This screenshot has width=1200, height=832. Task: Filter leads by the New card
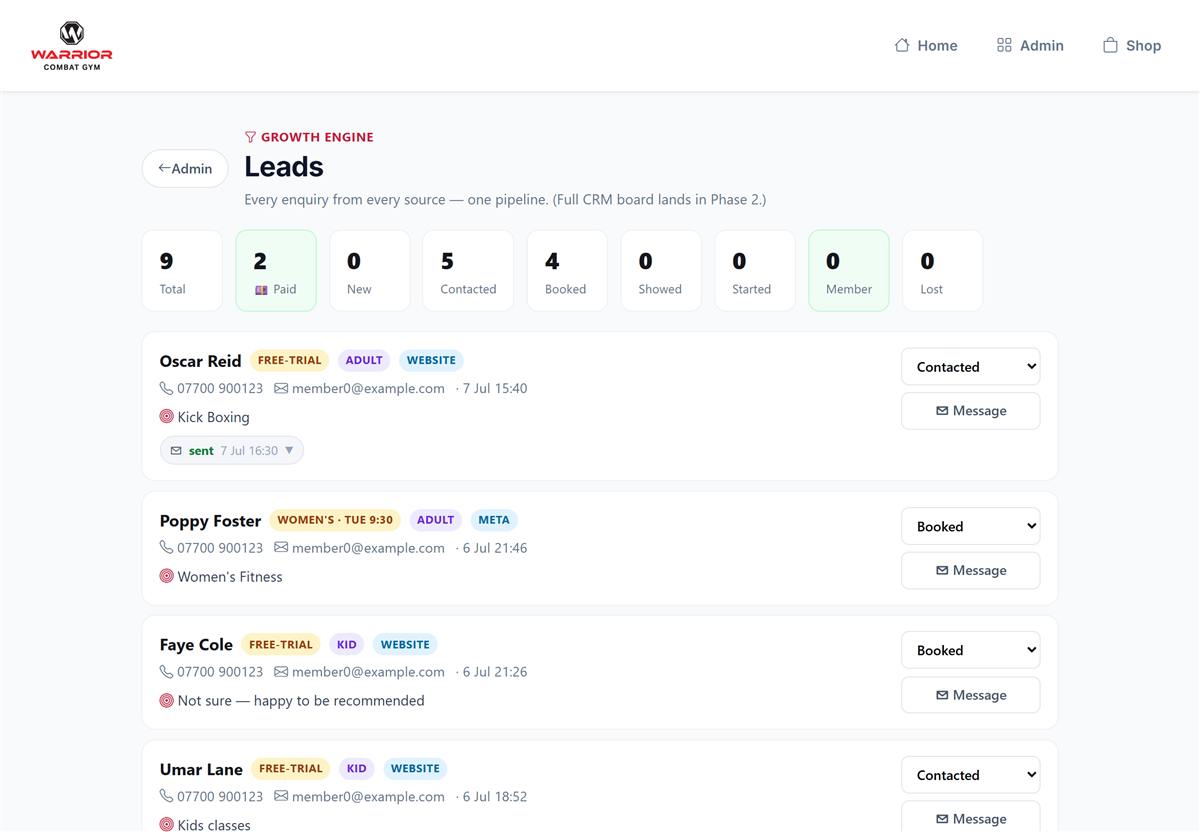[370, 271]
